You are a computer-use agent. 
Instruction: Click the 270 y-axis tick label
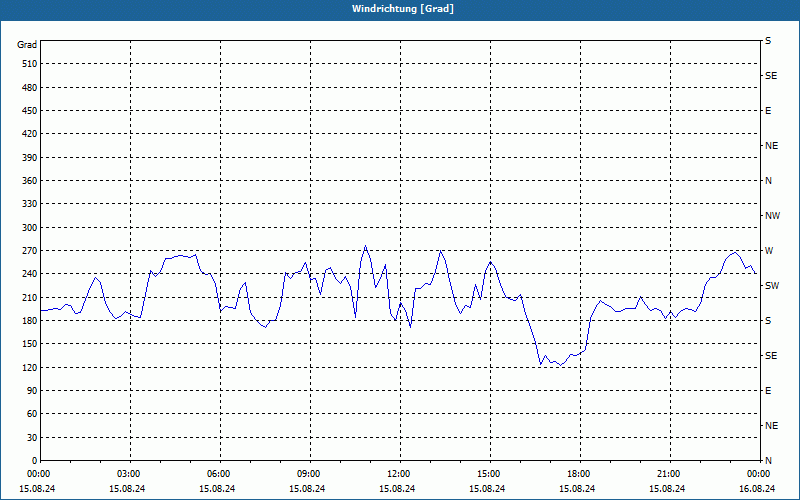pyautogui.click(x=30, y=251)
